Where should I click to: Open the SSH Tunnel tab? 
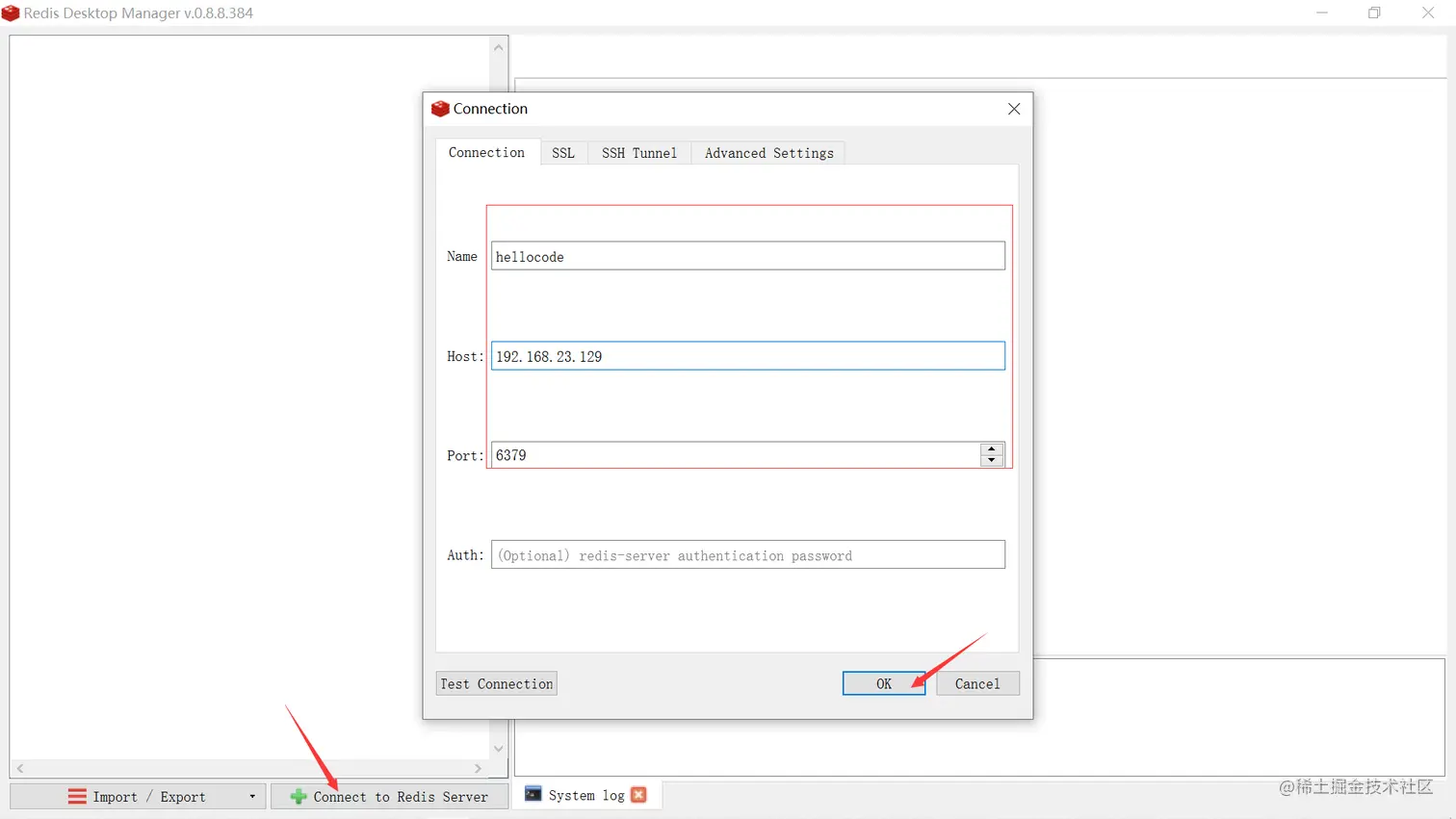click(x=639, y=153)
